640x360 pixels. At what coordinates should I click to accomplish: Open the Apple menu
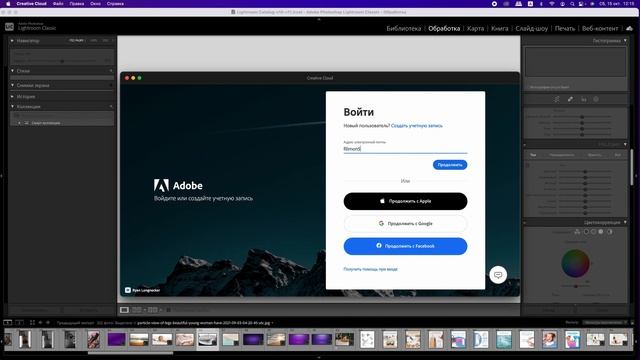click(8, 4)
